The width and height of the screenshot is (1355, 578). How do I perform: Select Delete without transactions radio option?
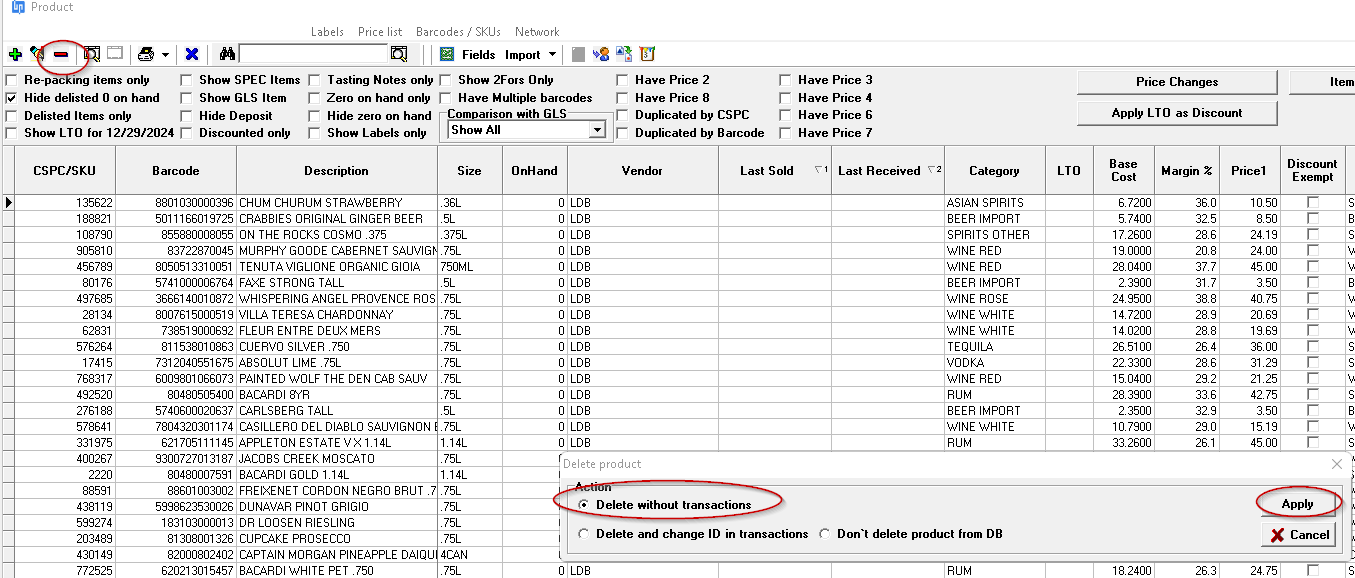(585, 505)
